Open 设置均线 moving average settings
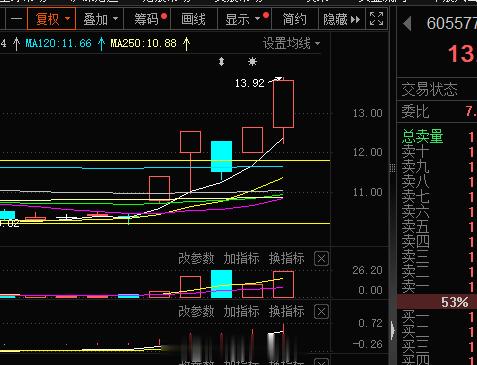 coord(292,43)
